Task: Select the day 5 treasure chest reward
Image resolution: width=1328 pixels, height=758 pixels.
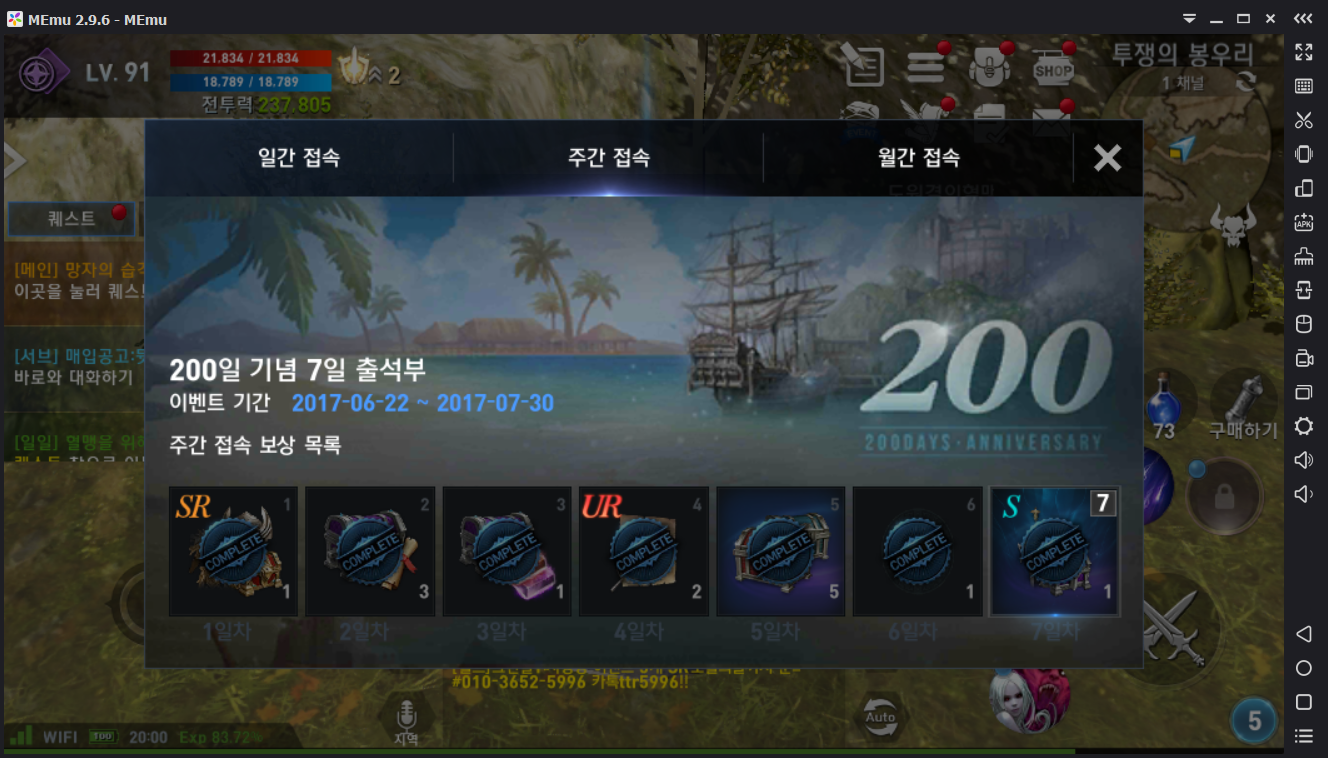Action: click(x=781, y=551)
